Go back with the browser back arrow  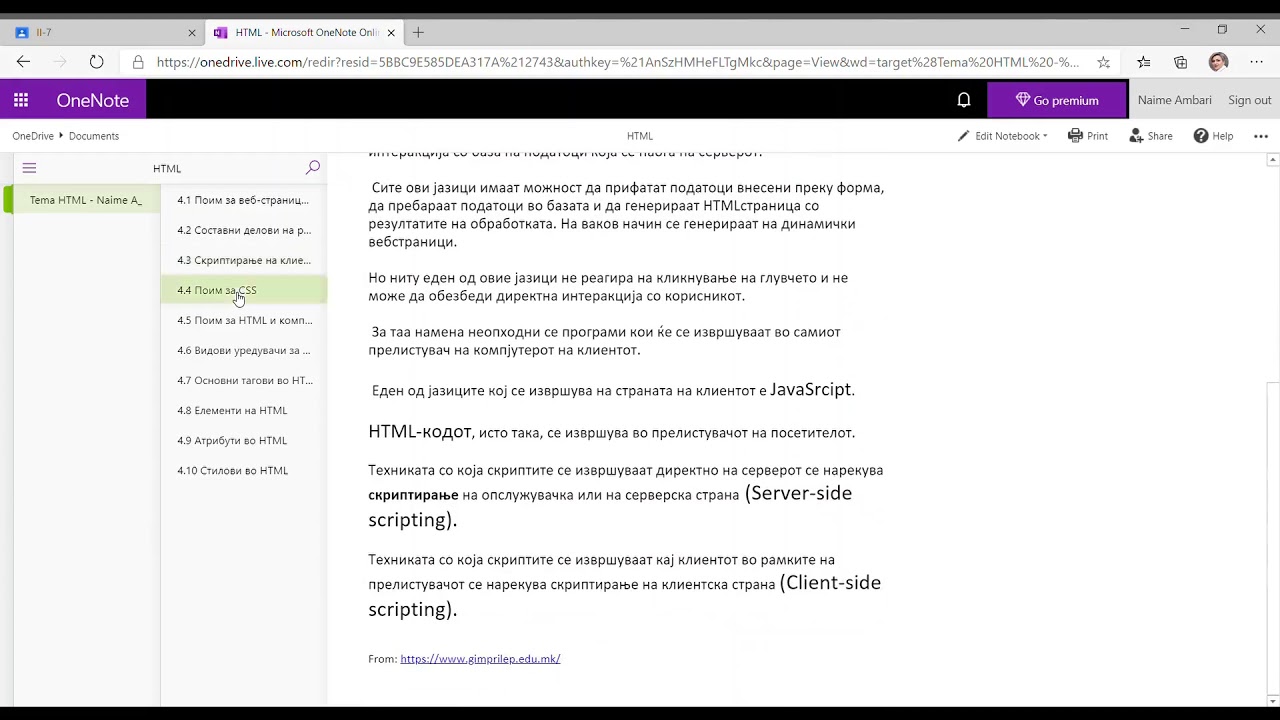coord(23,62)
